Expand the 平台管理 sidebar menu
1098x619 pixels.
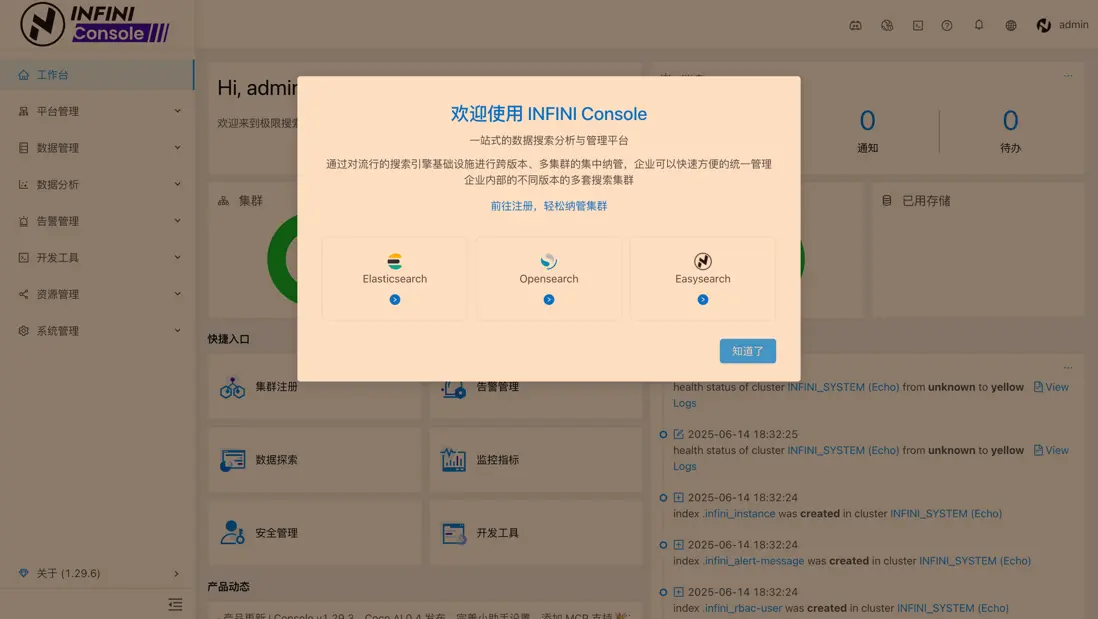click(97, 111)
